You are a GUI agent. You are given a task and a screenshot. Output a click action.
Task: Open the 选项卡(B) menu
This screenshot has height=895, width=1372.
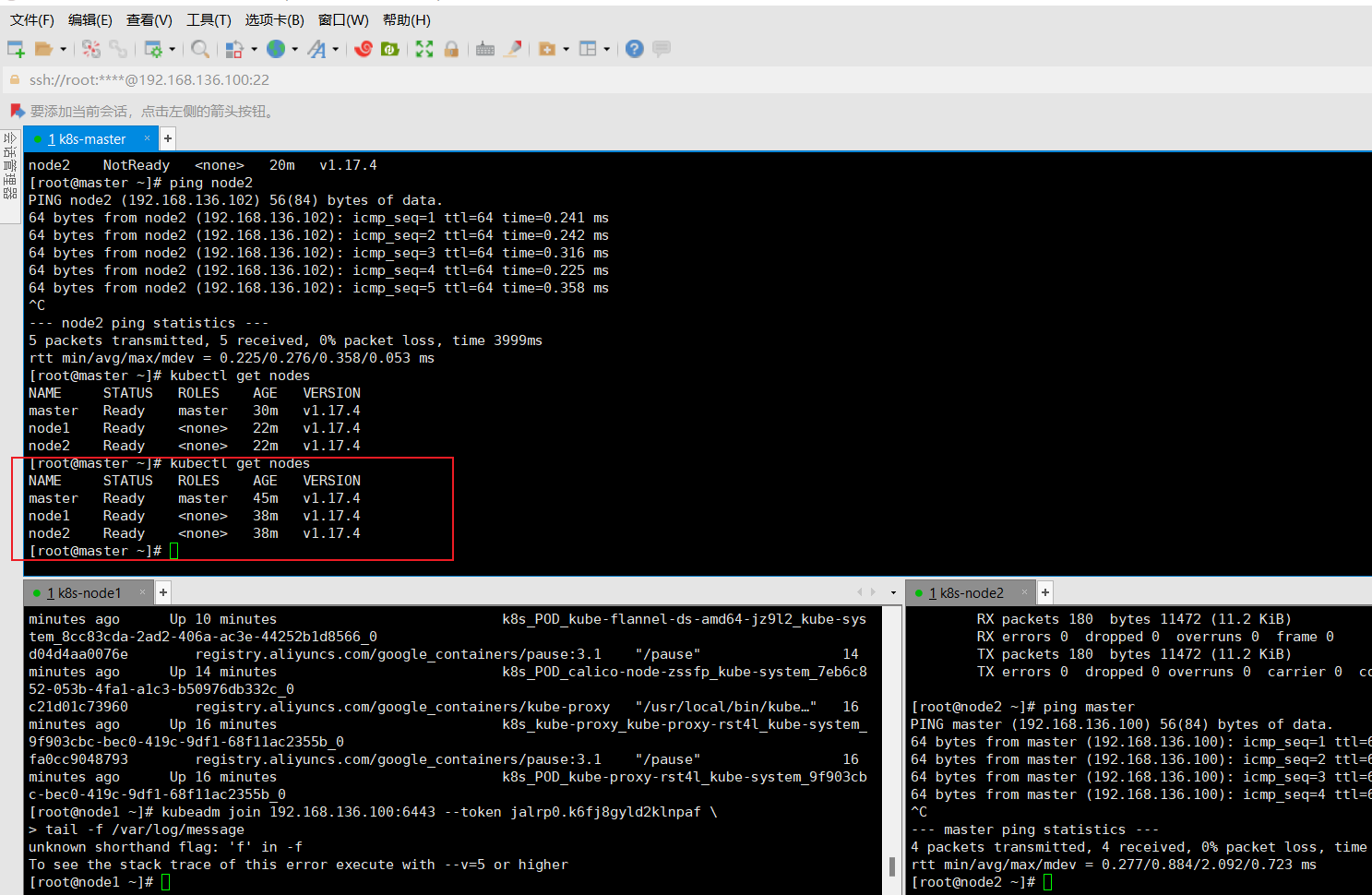(x=274, y=19)
